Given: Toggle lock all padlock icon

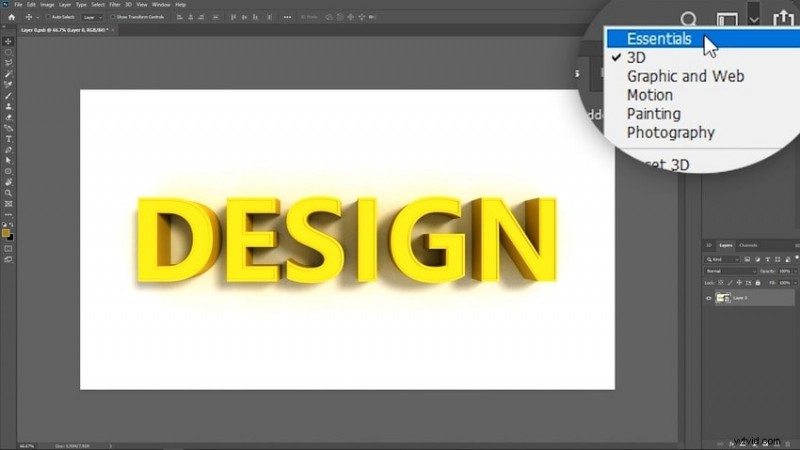Looking at the screenshot, I should 758,283.
